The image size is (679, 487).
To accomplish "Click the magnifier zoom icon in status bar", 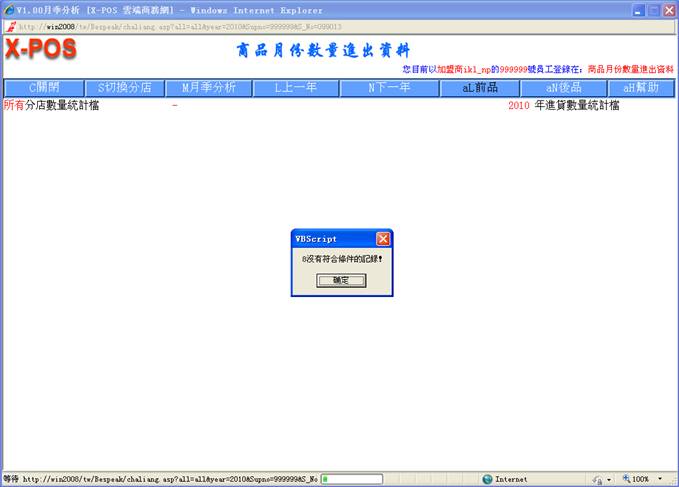I will (x=627, y=479).
